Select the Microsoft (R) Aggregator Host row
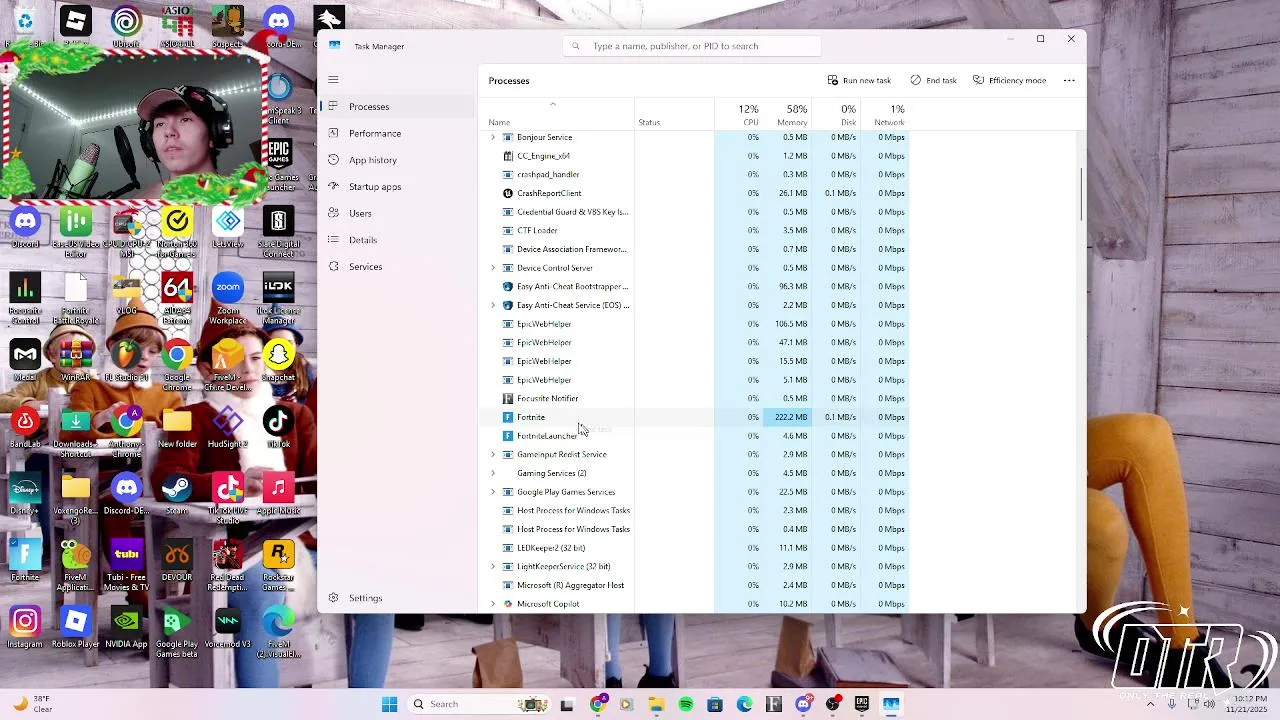 point(695,585)
